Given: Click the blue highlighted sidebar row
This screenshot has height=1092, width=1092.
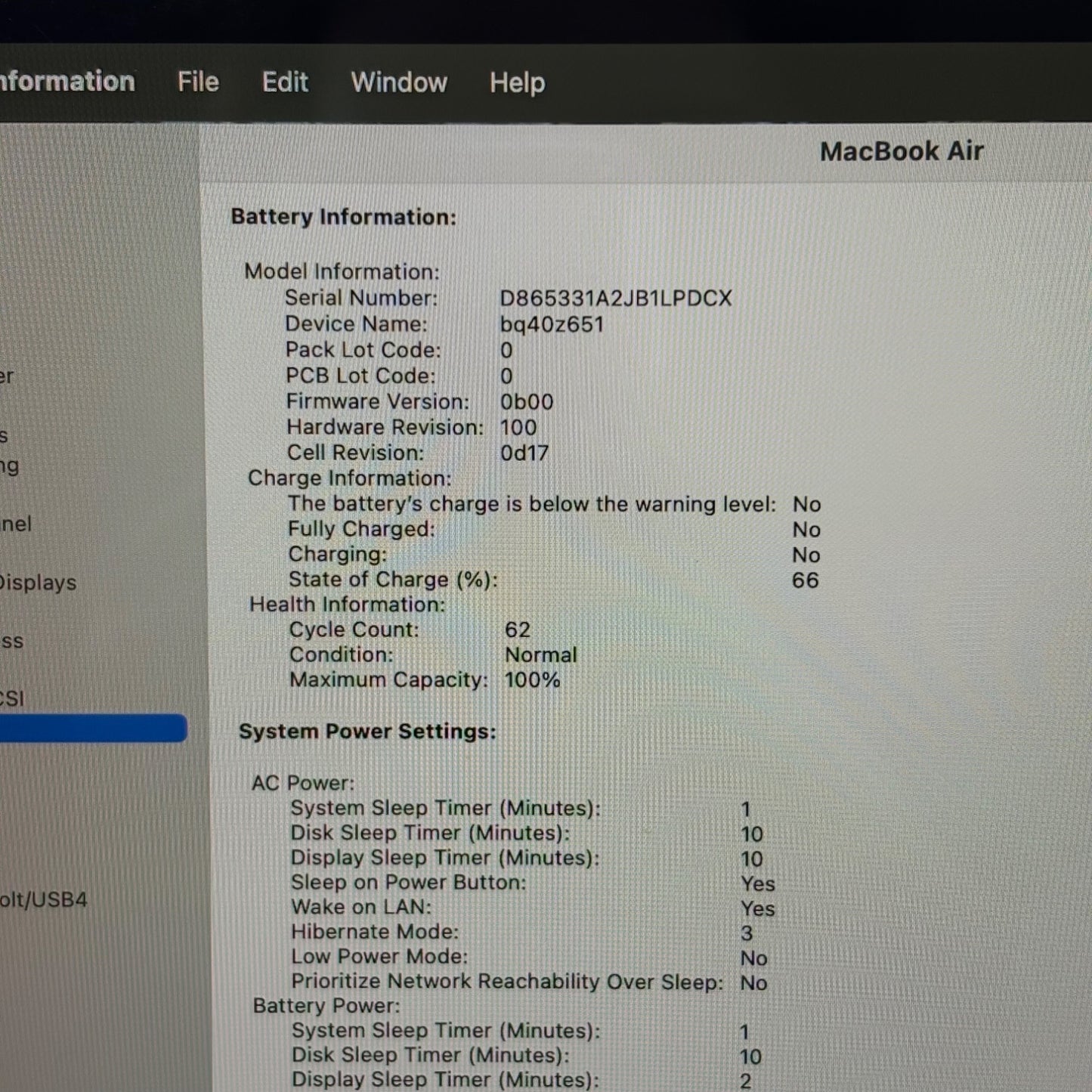Looking at the screenshot, I should coord(93,729).
